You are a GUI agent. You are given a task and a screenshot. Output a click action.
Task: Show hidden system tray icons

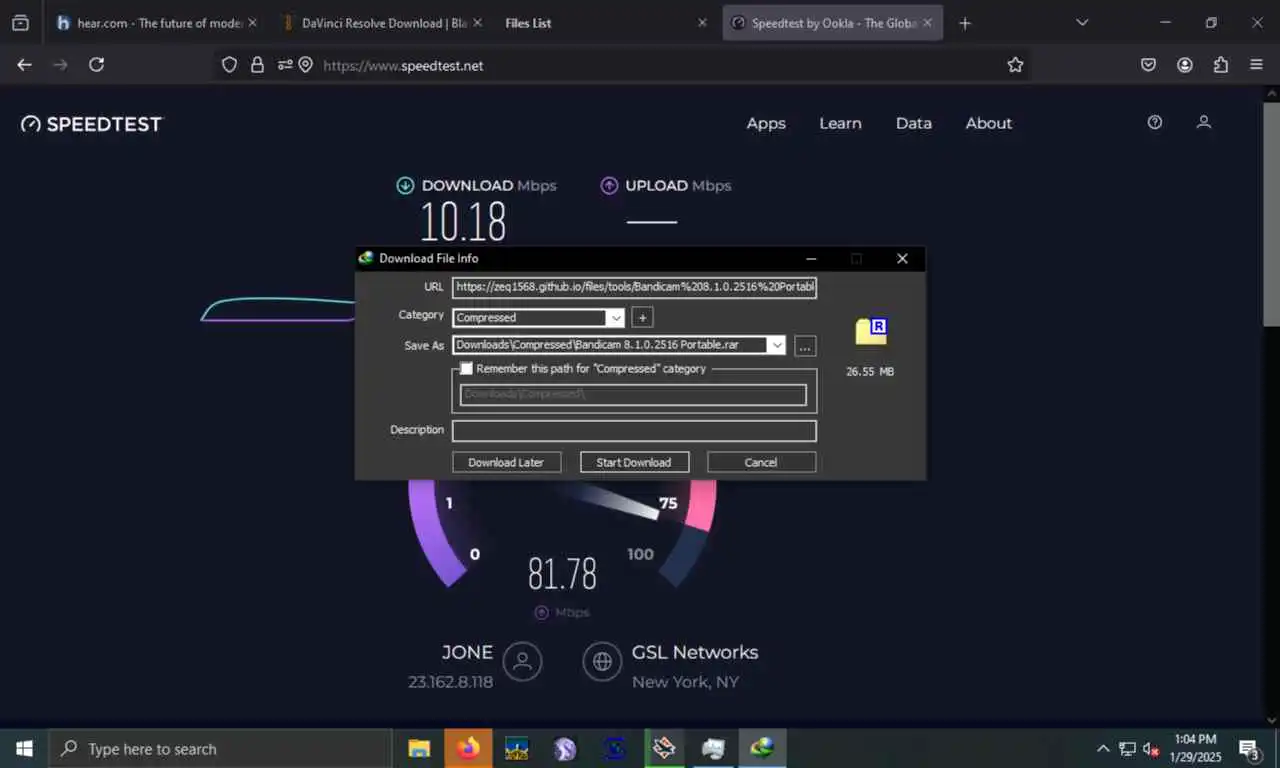1103,749
